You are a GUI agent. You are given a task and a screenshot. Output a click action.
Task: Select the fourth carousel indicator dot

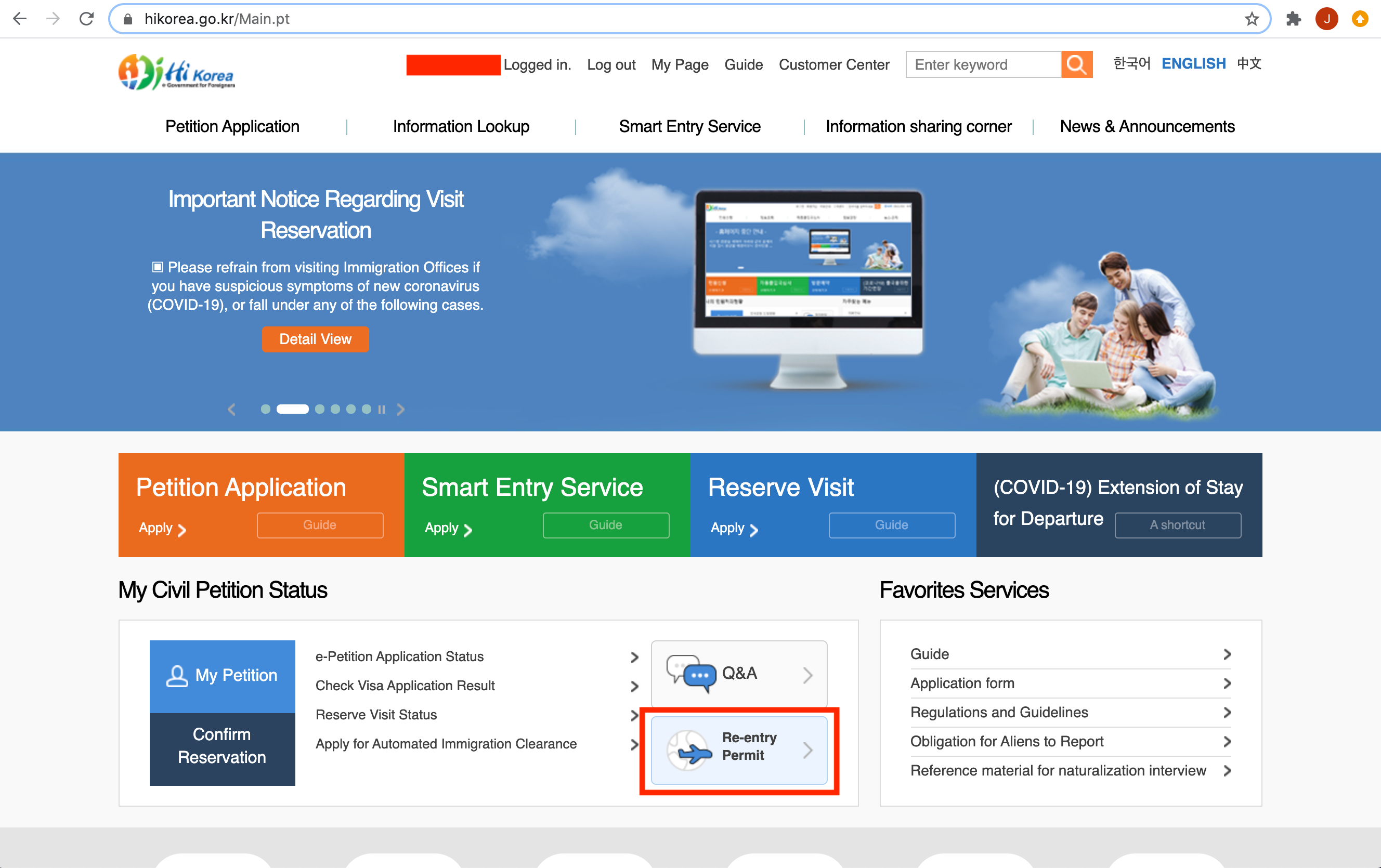[335, 410]
